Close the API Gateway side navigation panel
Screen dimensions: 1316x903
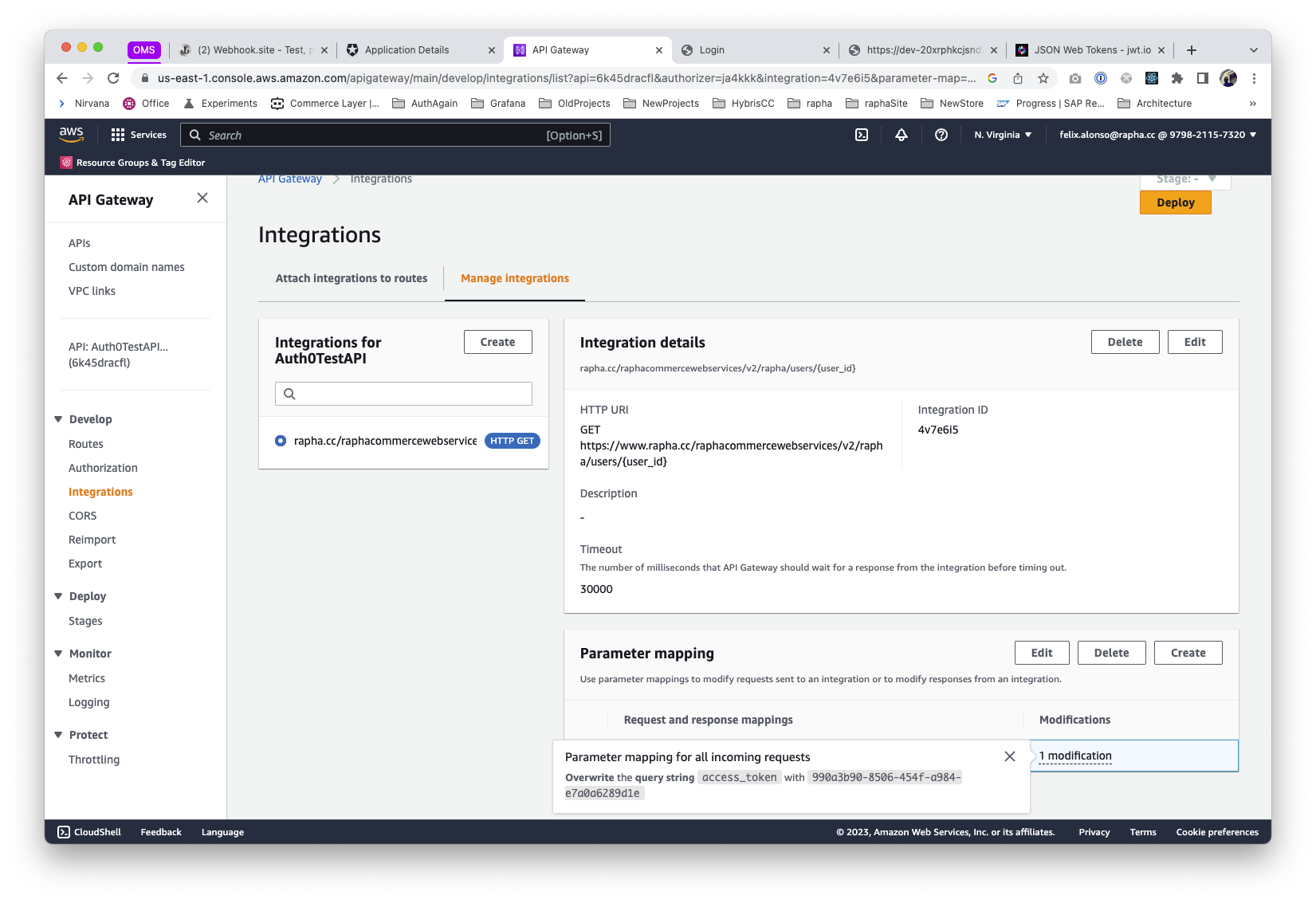point(202,198)
